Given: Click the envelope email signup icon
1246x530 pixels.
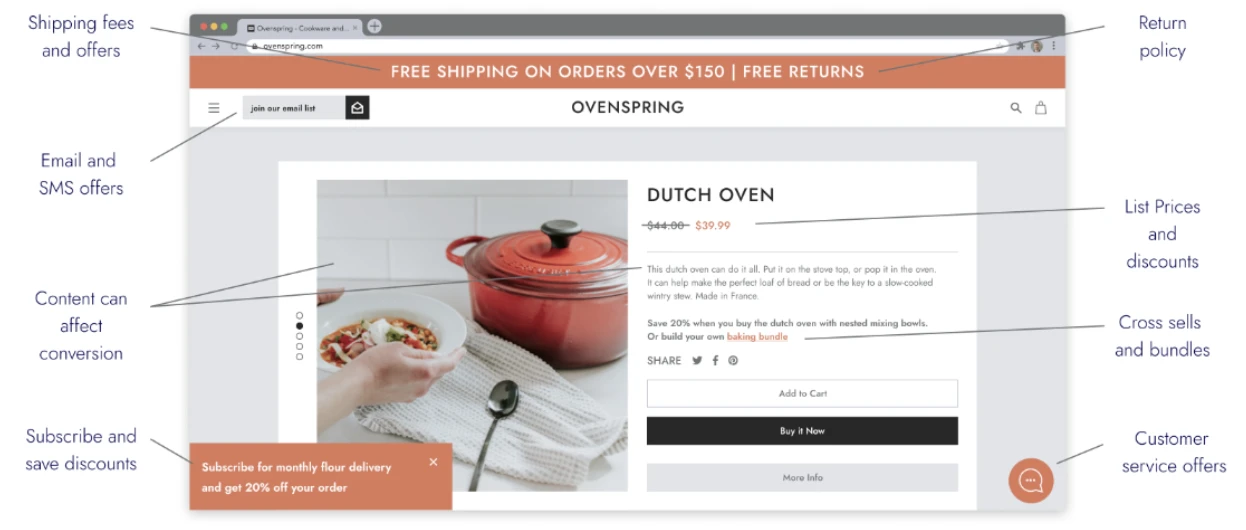Looking at the screenshot, I should click(x=358, y=108).
